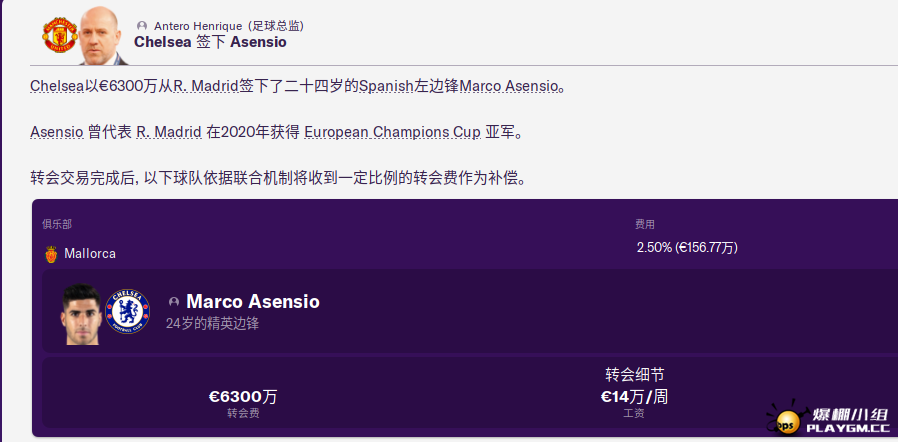The width and height of the screenshot is (898, 442).
Task: Click the Spanish nationality link
Action: click(382, 86)
